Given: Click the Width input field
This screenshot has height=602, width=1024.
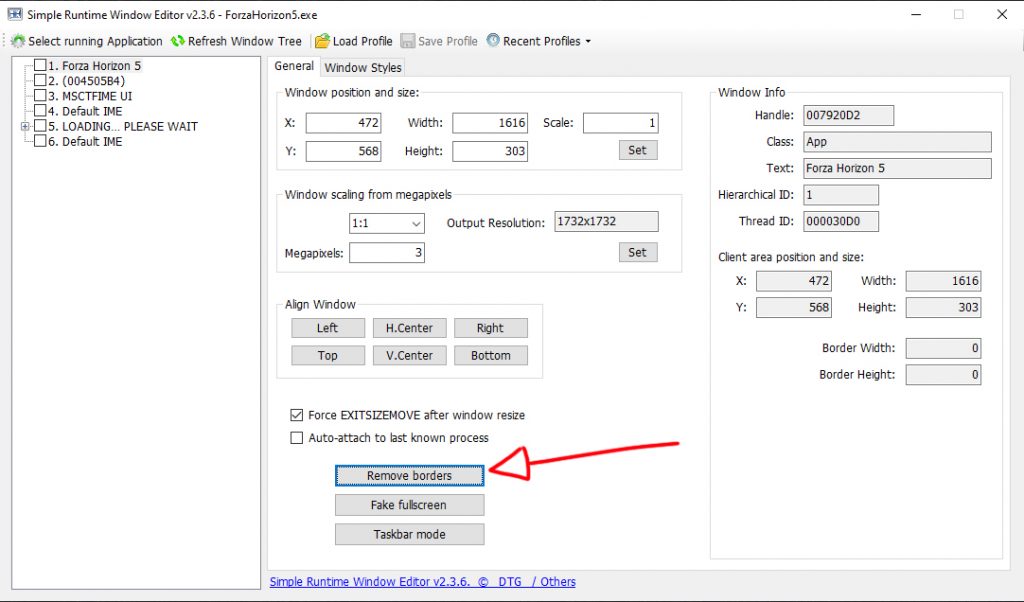Looking at the screenshot, I should pos(489,123).
